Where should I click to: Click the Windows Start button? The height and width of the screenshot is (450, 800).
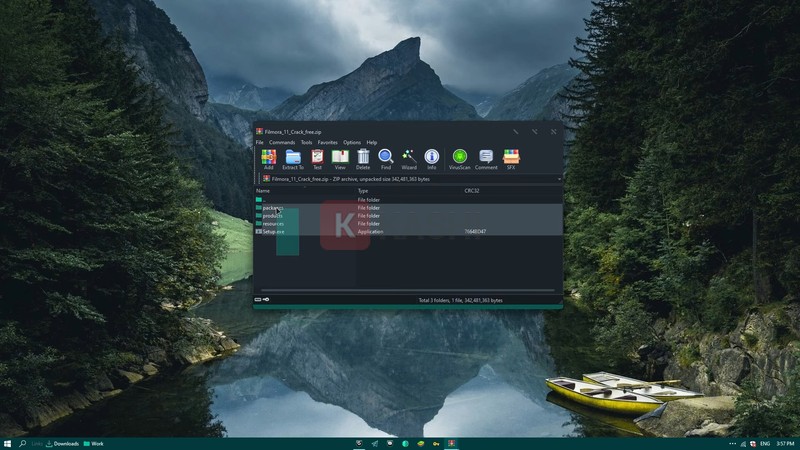8,443
